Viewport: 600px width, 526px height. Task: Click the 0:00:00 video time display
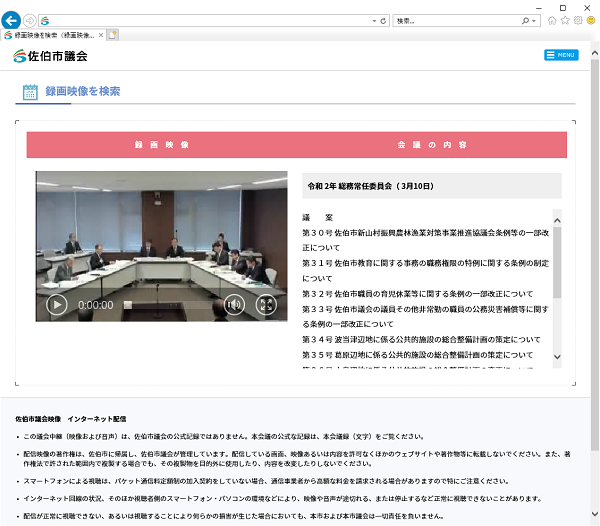coord(96,305)
